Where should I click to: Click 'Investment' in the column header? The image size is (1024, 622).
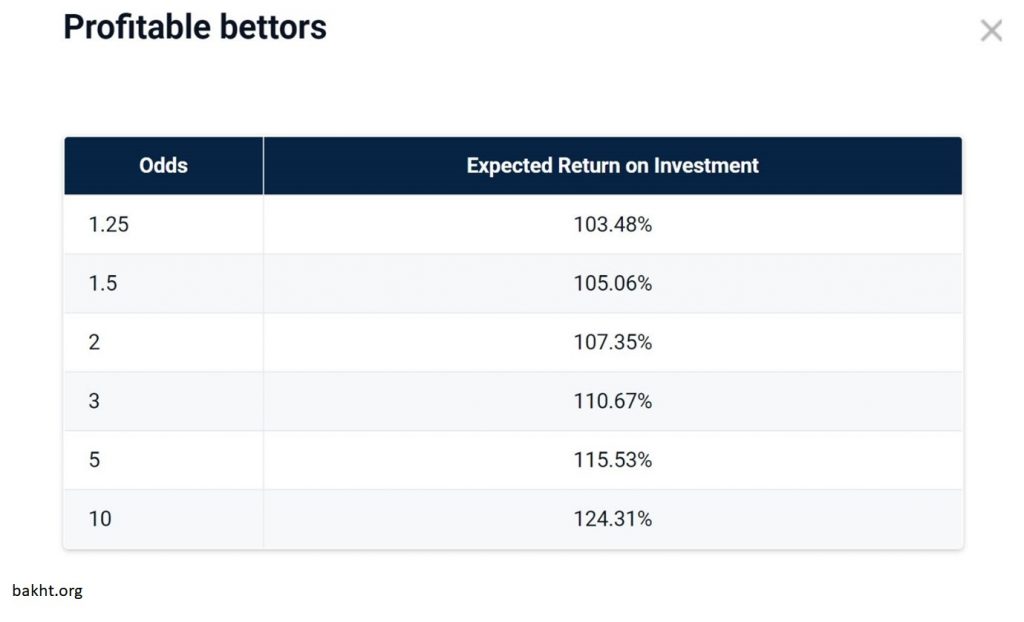coord(706,166)
